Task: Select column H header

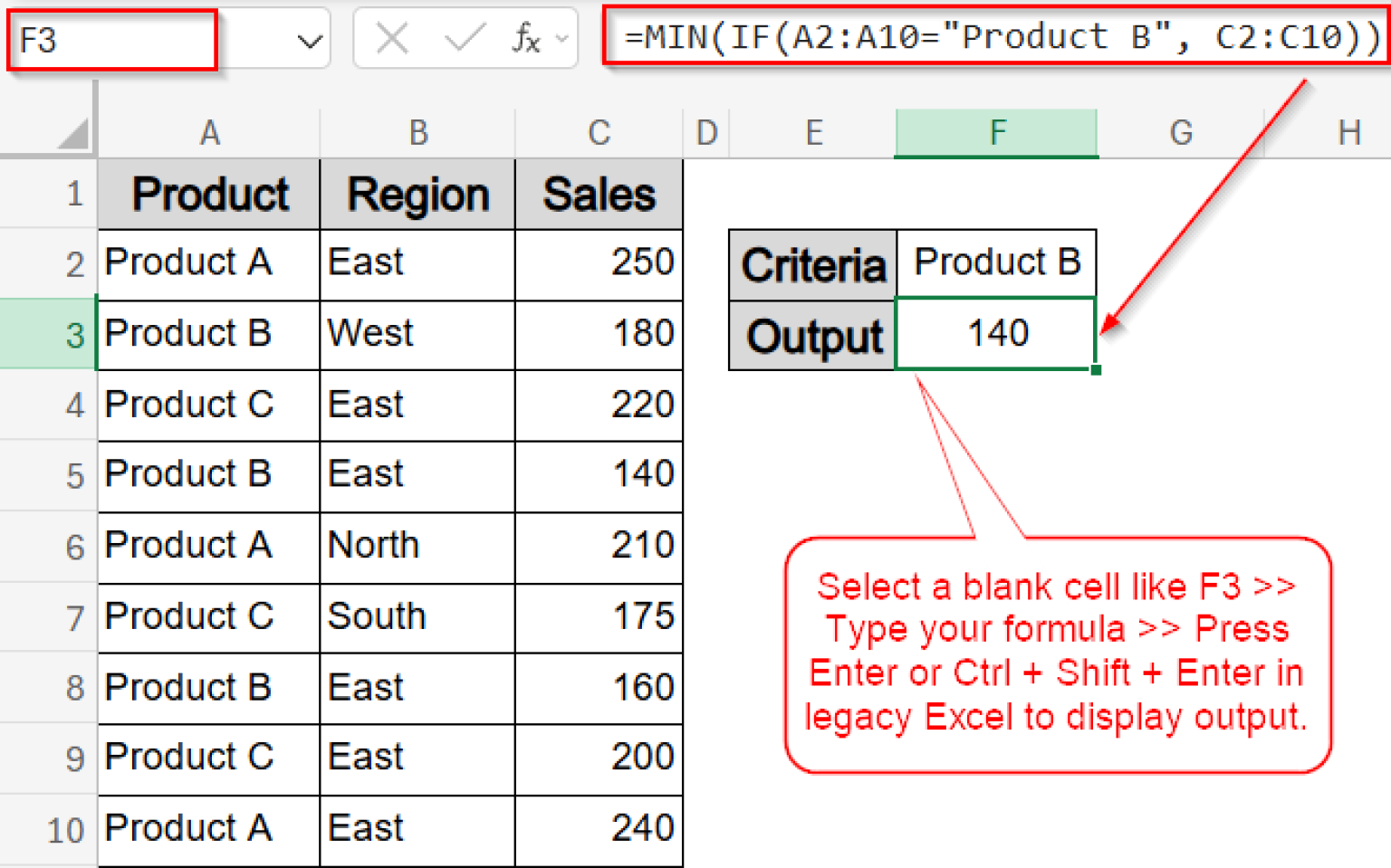Action: 1349,132
